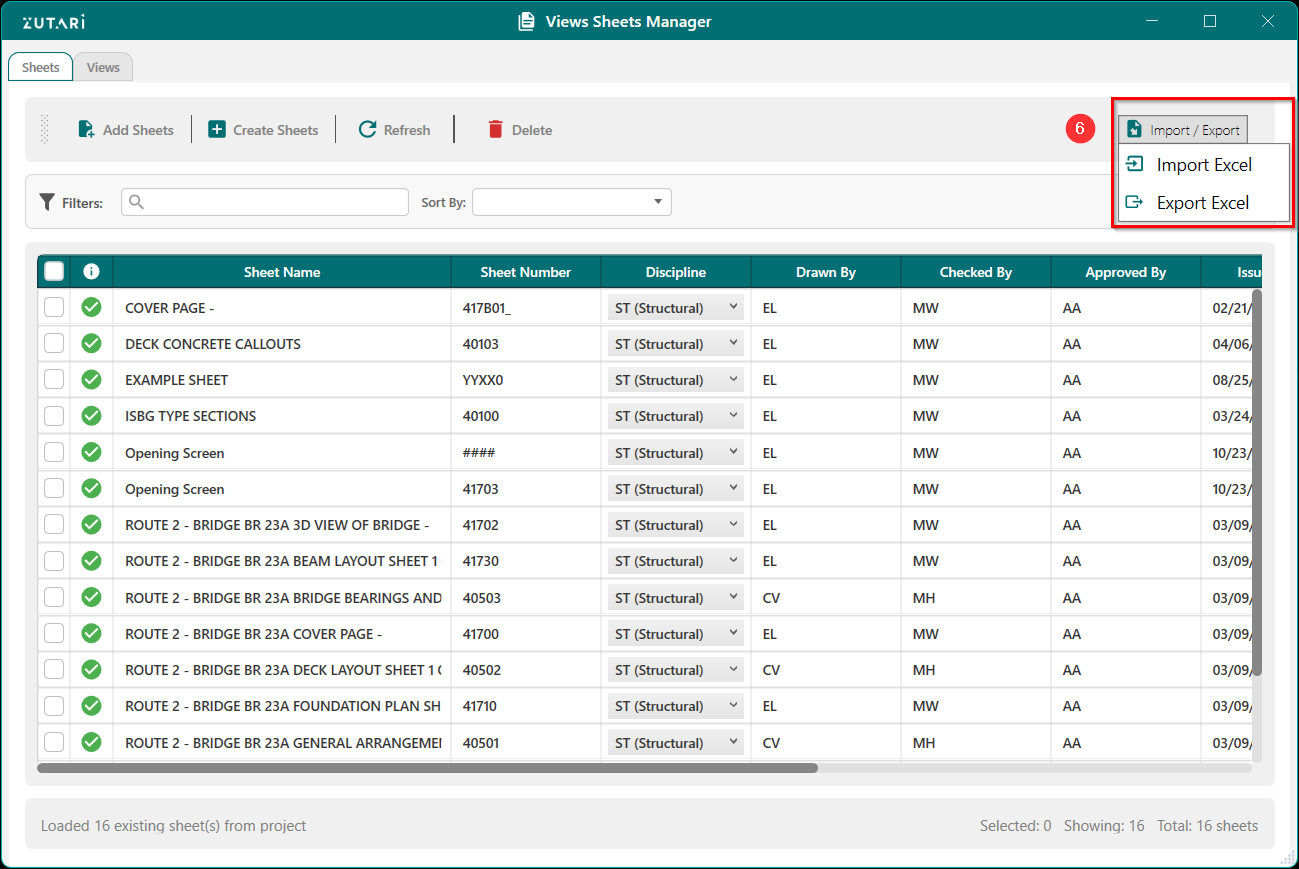Open the Import / Export button
1299x869 pixels.
[1183, 129]
